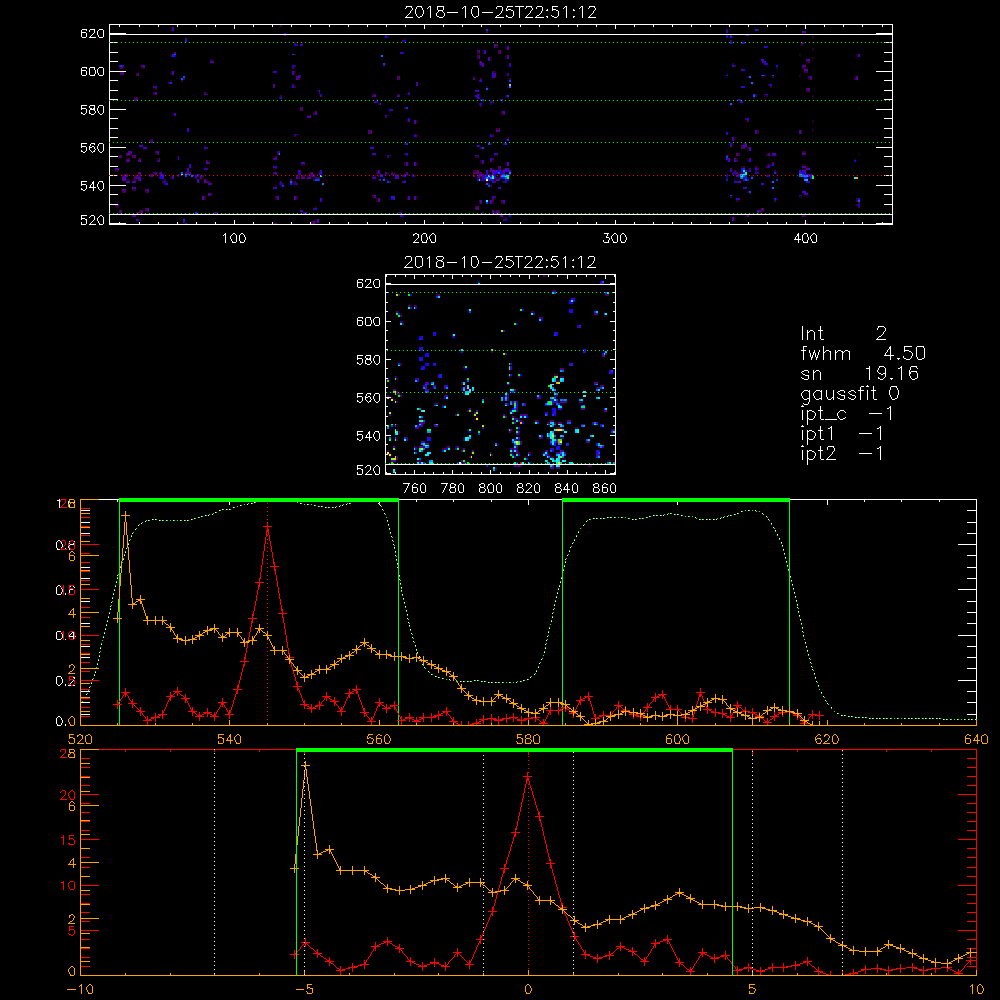Screen dimensions: 1000x1000
Task: Select the red y-axis label '20'
Action: (67, 795)
